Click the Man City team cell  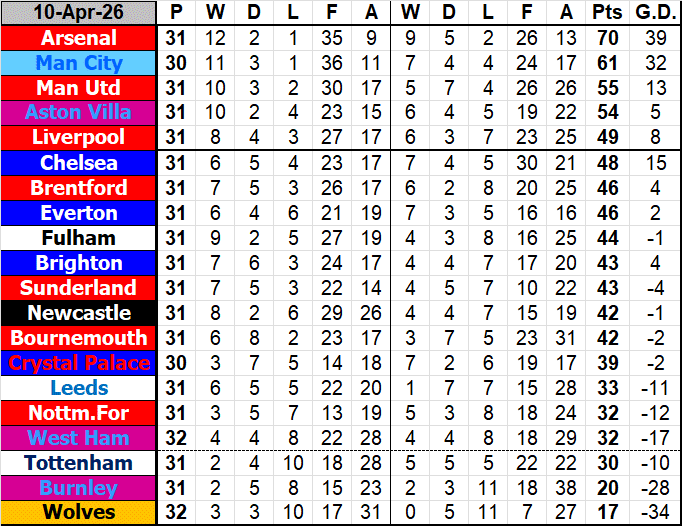79,63
